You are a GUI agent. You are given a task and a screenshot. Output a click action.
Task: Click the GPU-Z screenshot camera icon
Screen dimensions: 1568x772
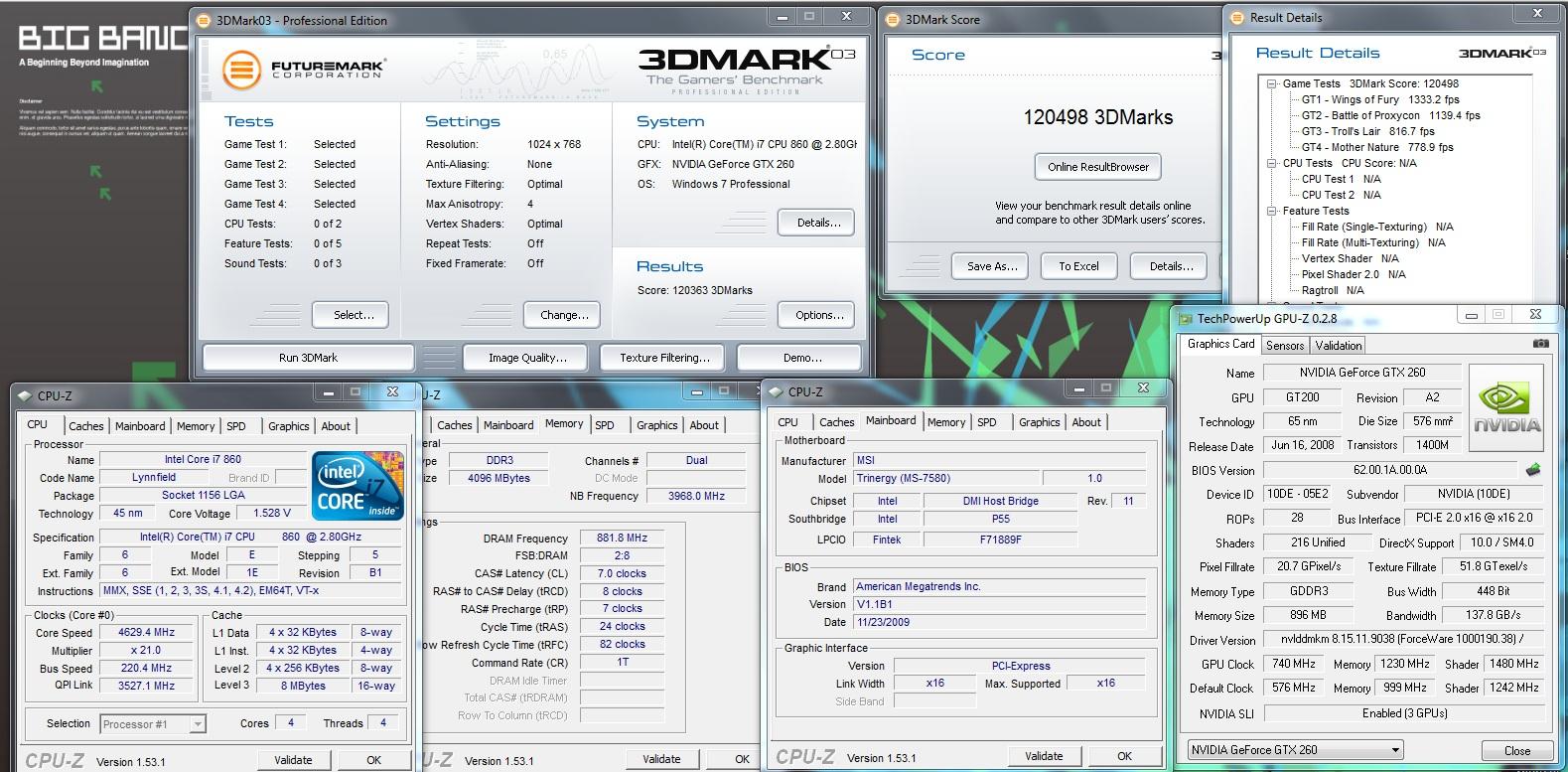tap(1540, 344)
